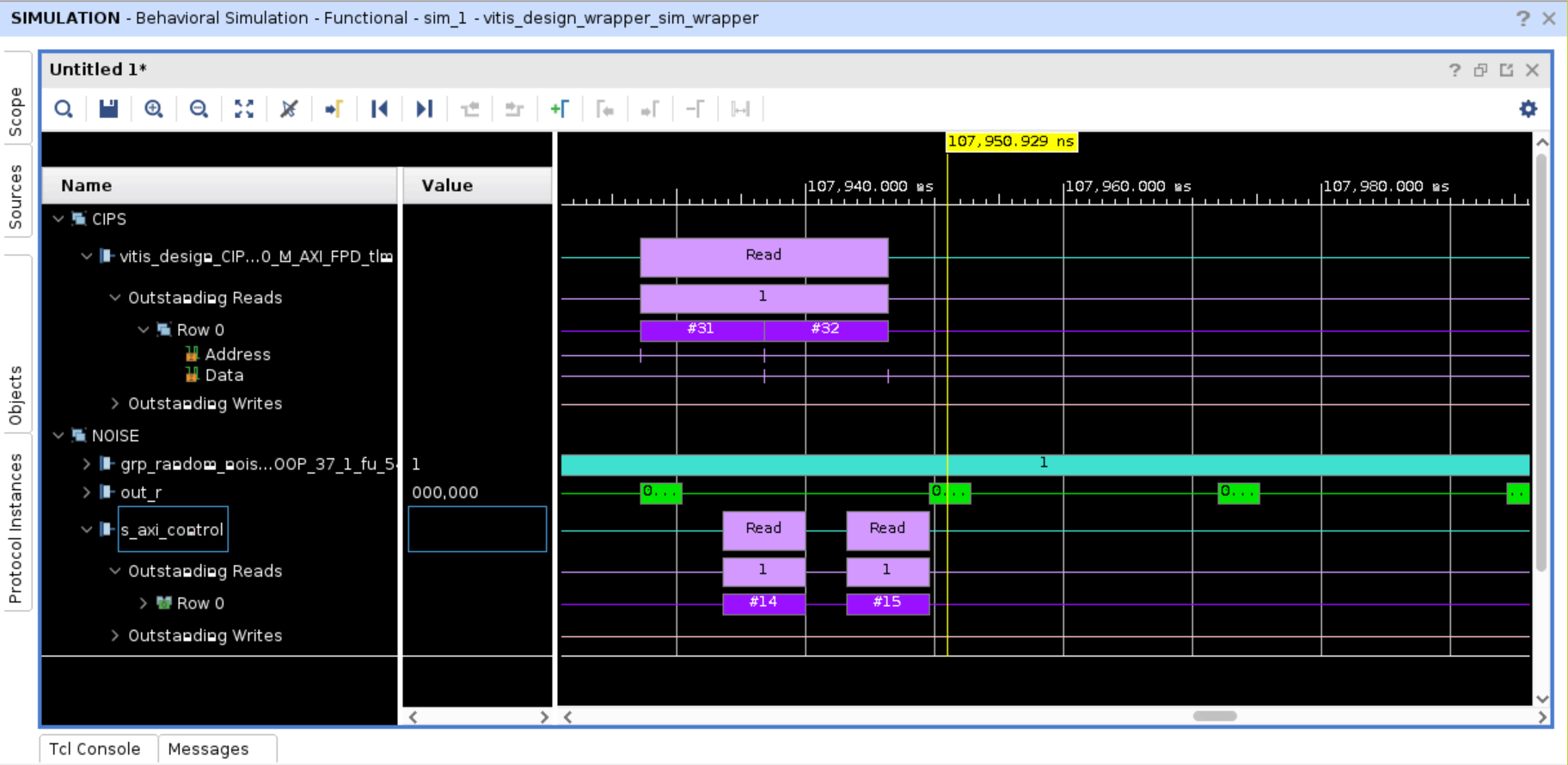Viewport: 1568px width, 765px height.
Task: Select the s_axi_control signal
Action: click(x=172, y=530)
